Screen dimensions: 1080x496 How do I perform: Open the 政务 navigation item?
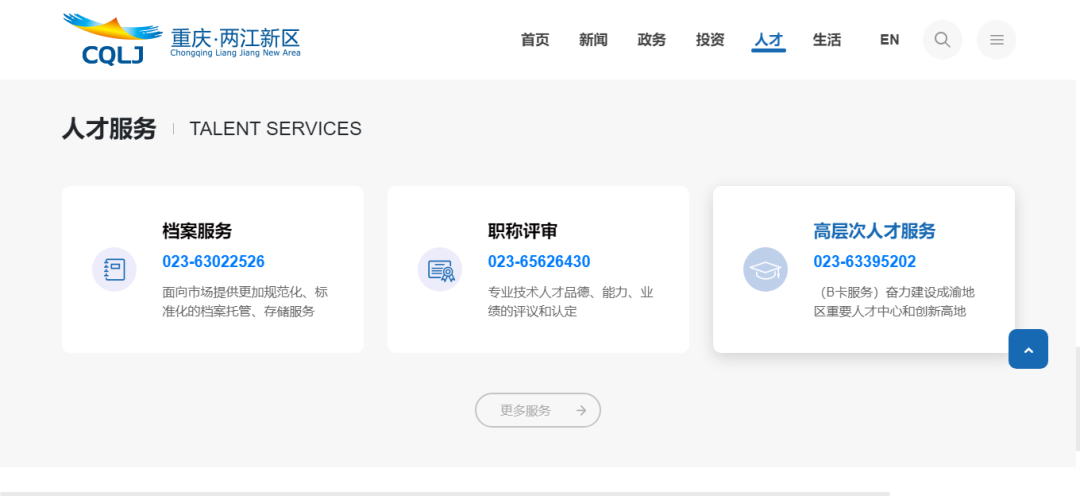click(x=652, y=40)
